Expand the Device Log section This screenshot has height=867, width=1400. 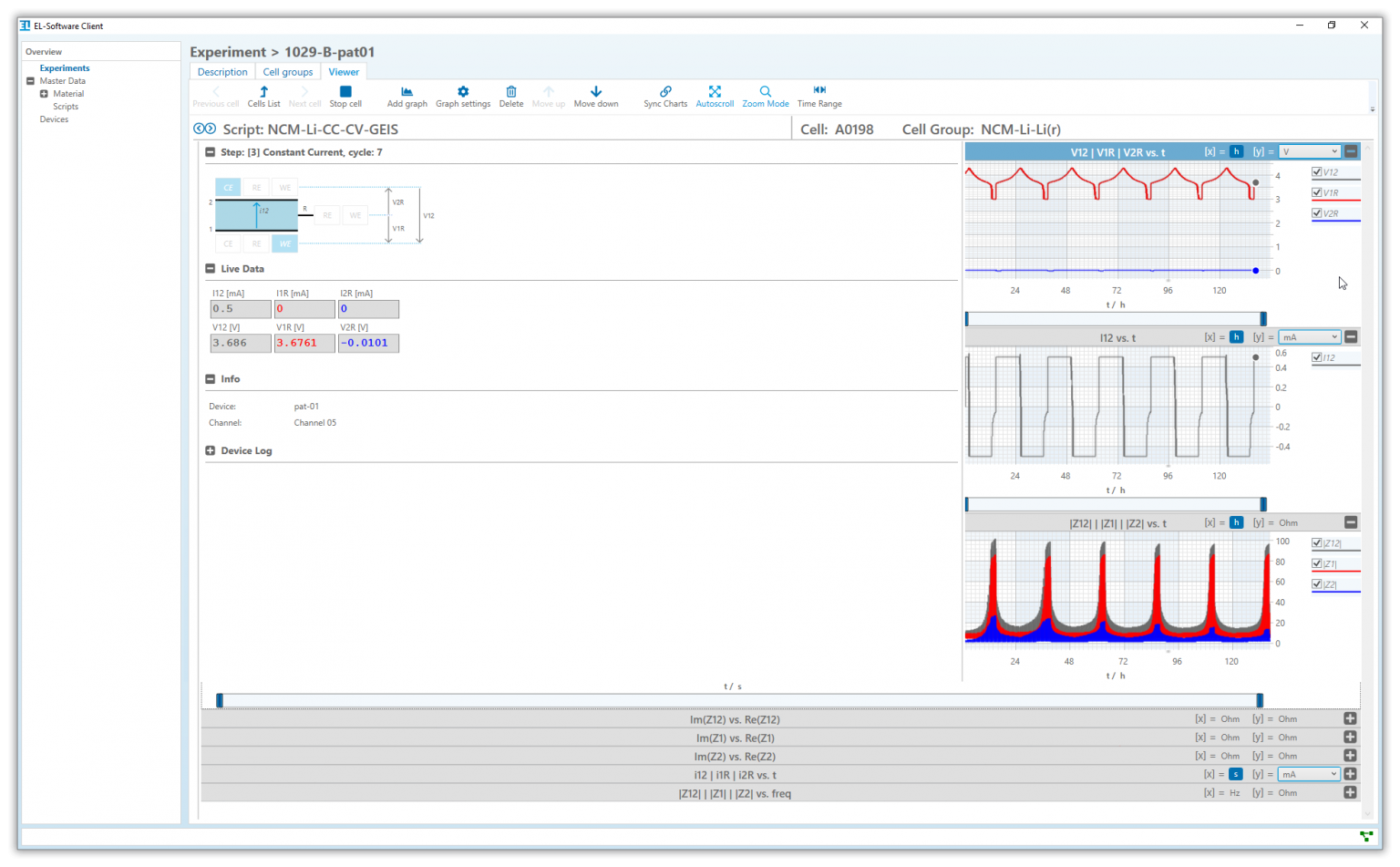click(x=209, y=449)
